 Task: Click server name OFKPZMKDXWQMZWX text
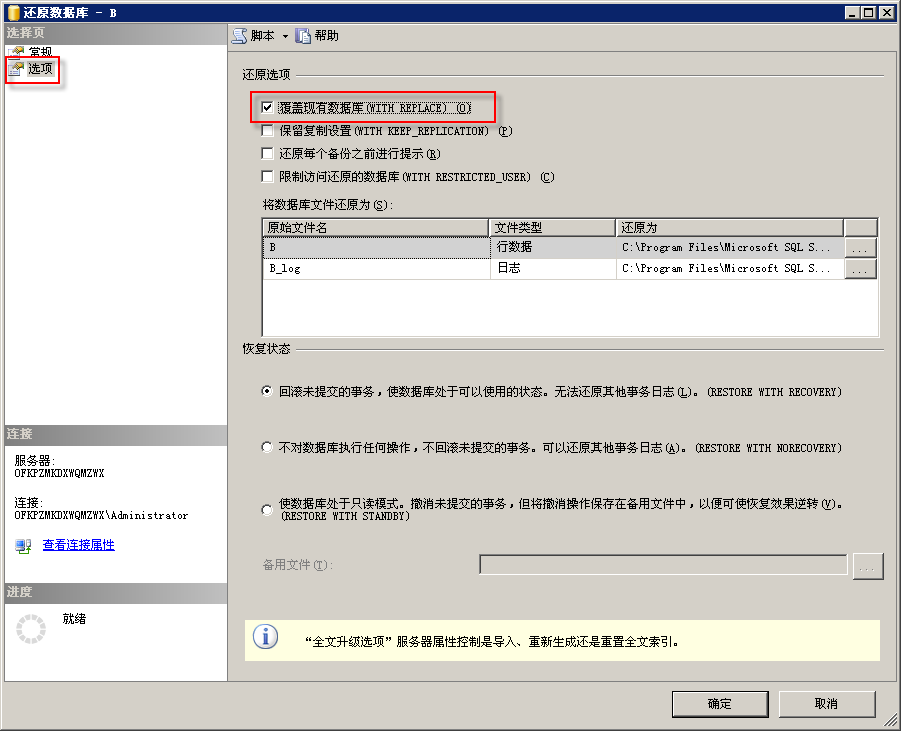point(59,474)
